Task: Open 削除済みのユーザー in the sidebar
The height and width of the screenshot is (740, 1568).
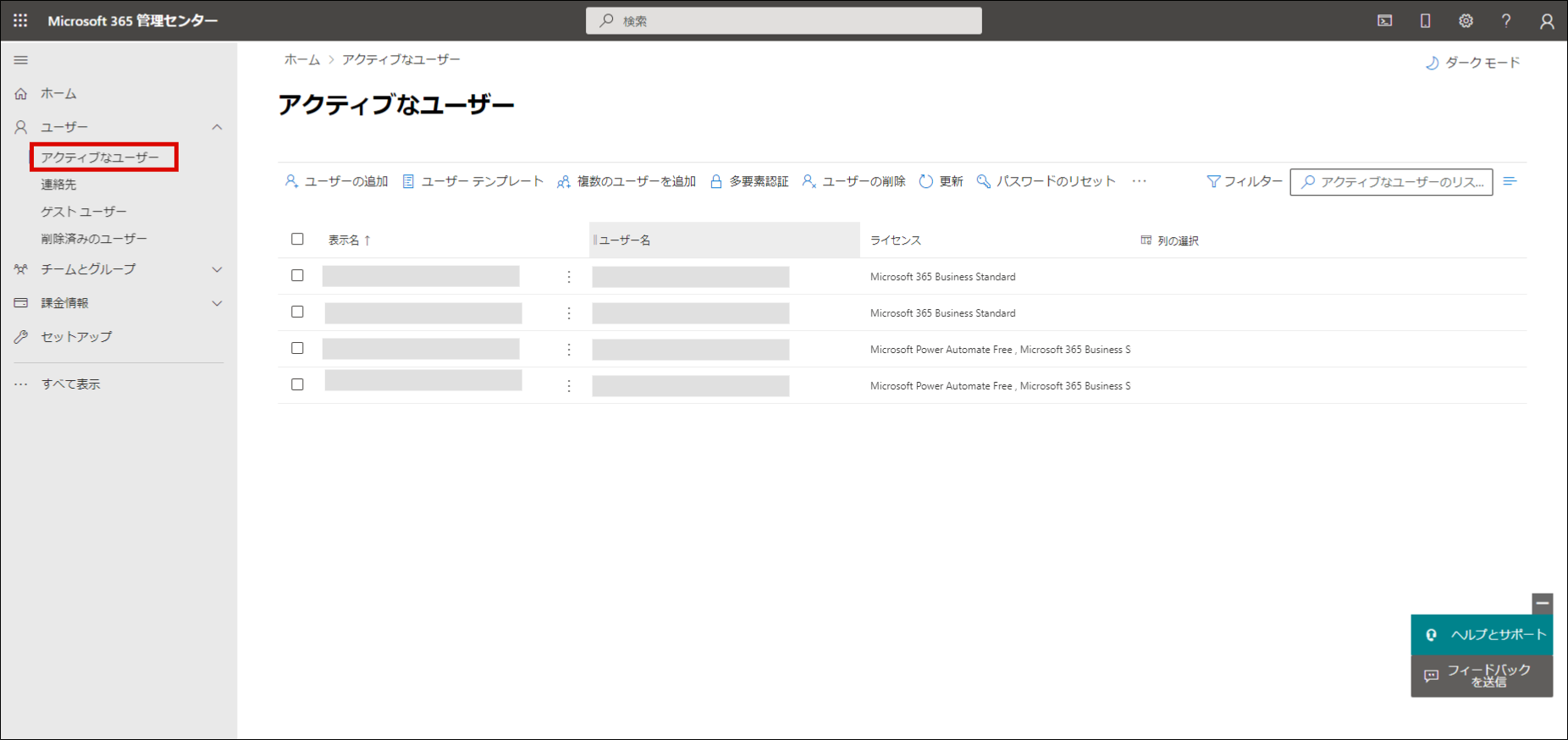Action: tap(94, 239)
